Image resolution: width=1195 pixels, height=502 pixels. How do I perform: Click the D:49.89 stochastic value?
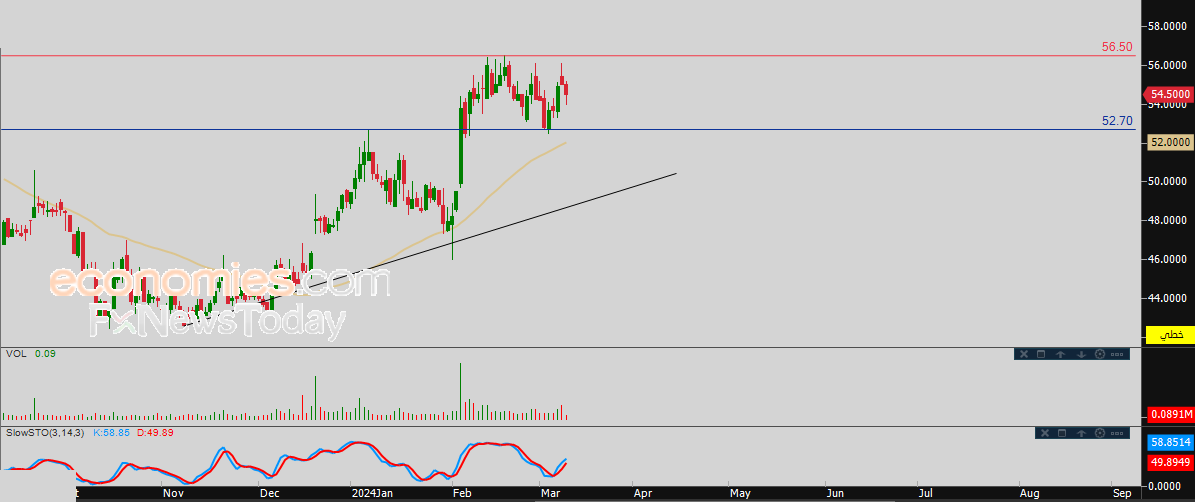(155, 433)
